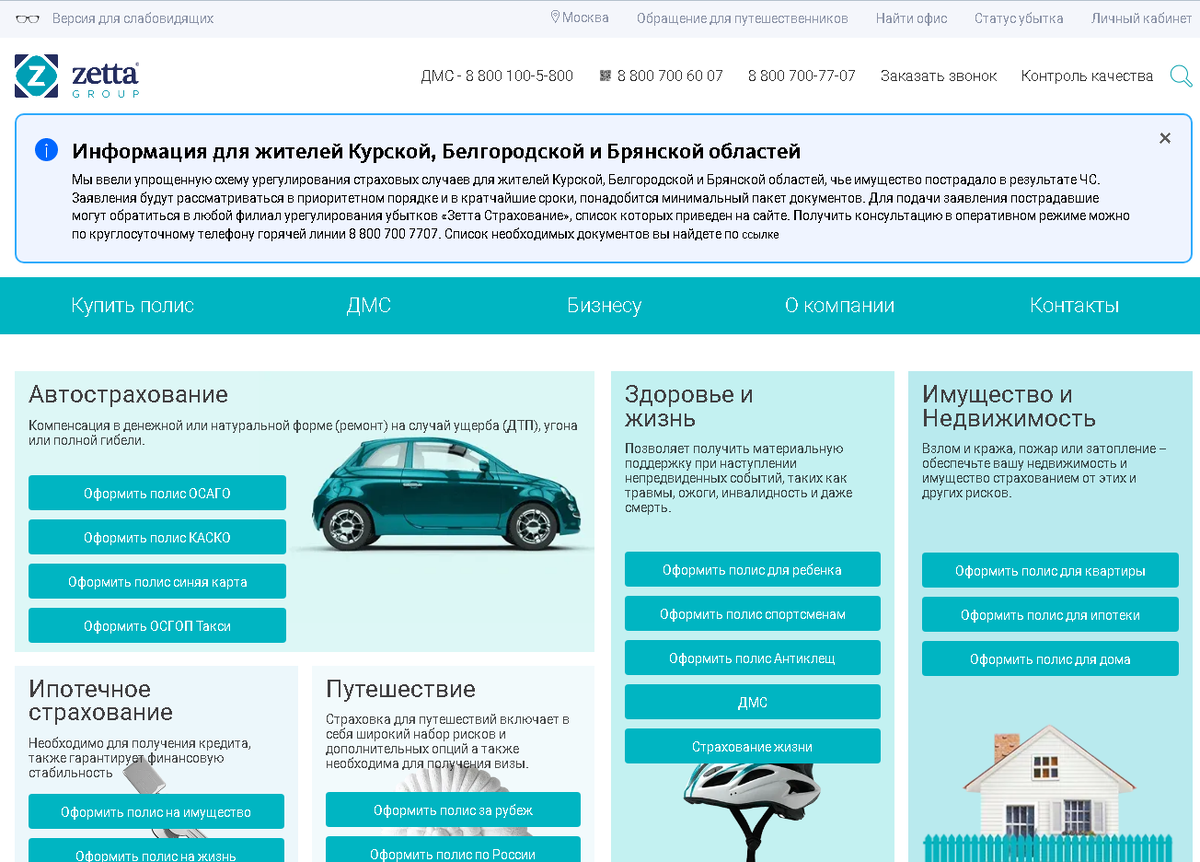Open the Найти офис link

(911, 18)
